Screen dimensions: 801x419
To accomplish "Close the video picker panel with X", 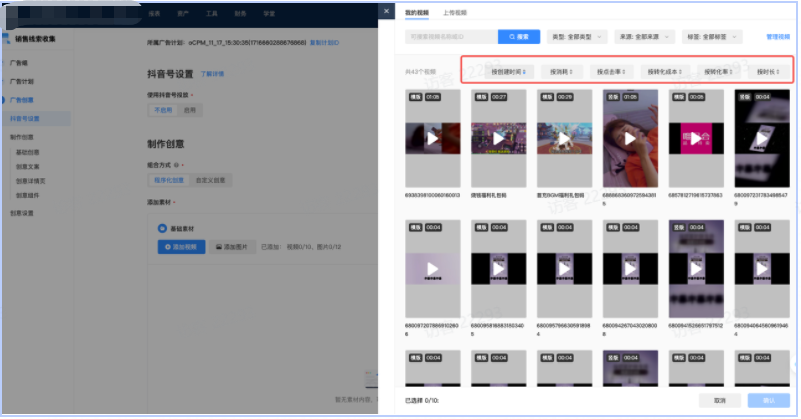I will click(x=387, y=12).
